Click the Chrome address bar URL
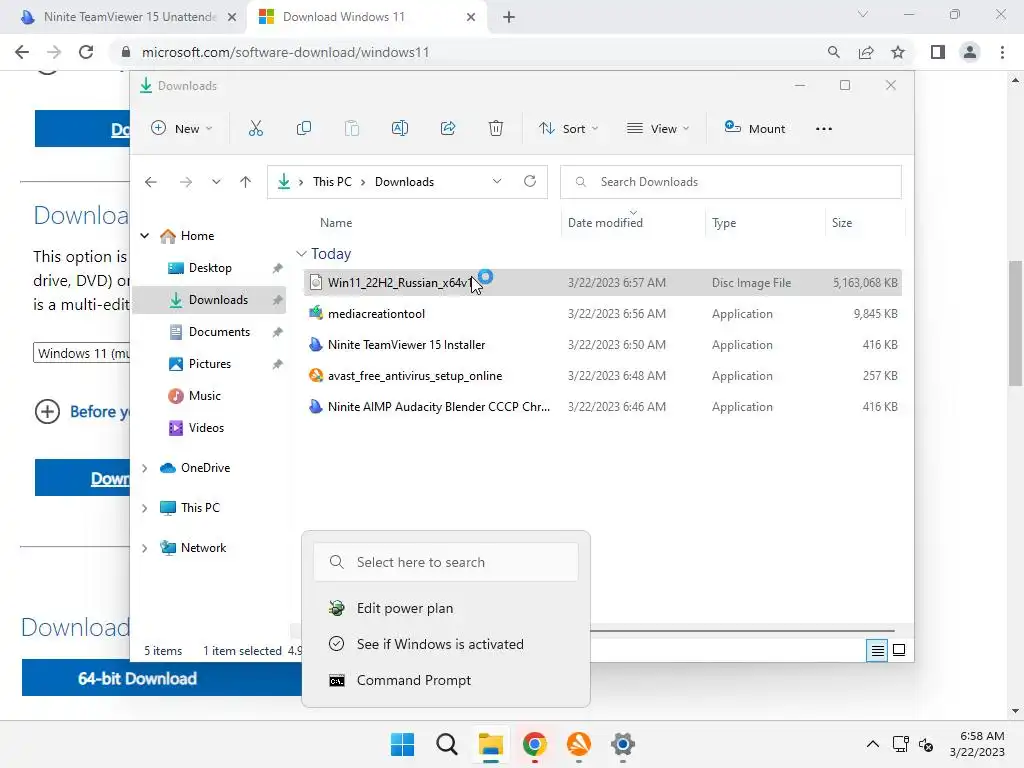The width and height of the screenshot is (1024, 768). [x=285, y=52]
